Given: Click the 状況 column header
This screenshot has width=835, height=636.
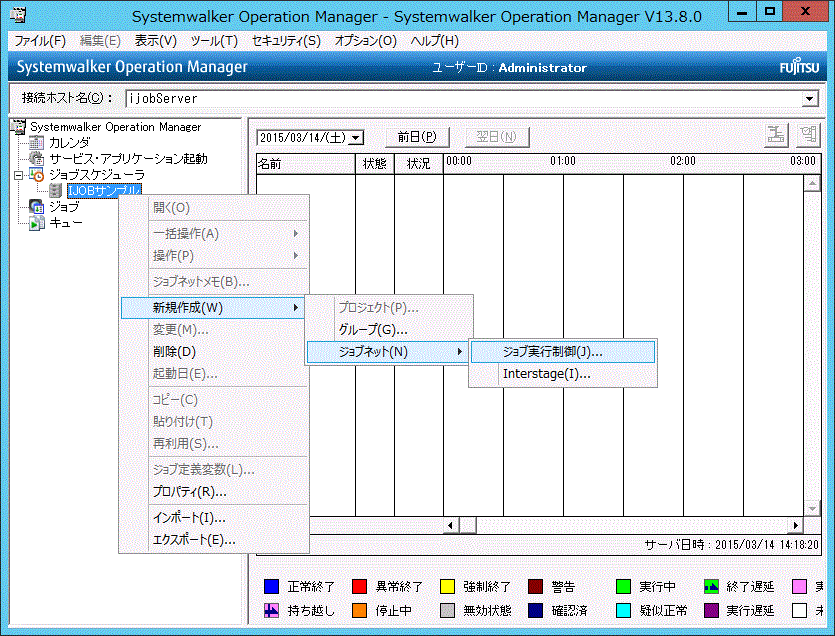Looking at the screenshot, I should 419,164.
